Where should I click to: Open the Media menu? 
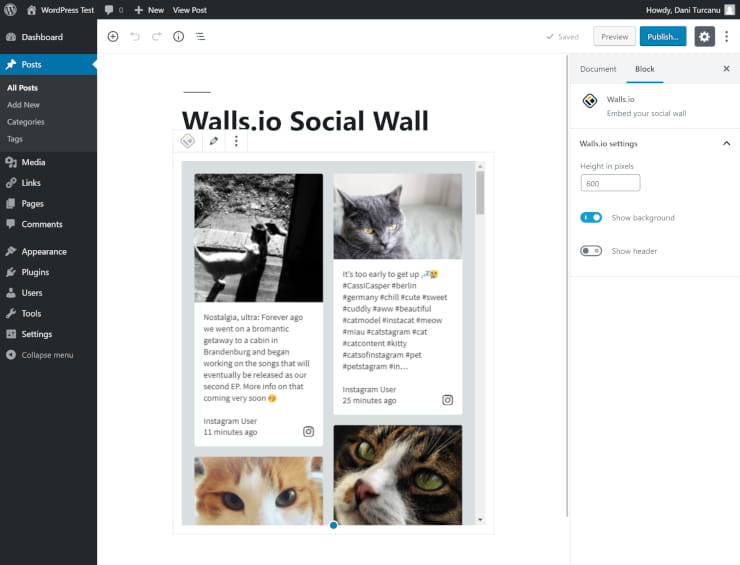click(x=48, y=162)
